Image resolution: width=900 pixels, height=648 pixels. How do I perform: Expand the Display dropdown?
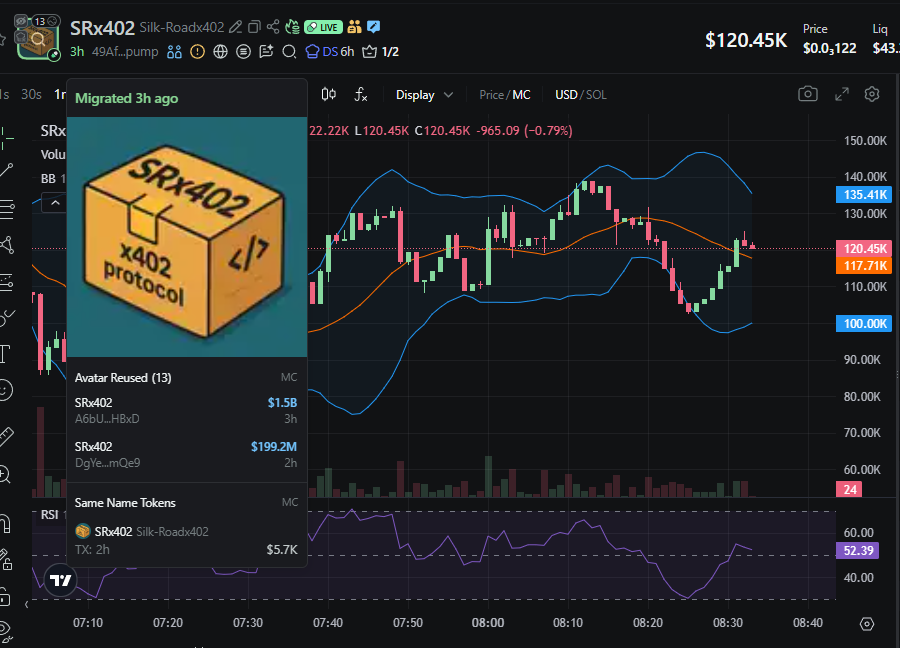pyautogui.click(x=424, y=94)
